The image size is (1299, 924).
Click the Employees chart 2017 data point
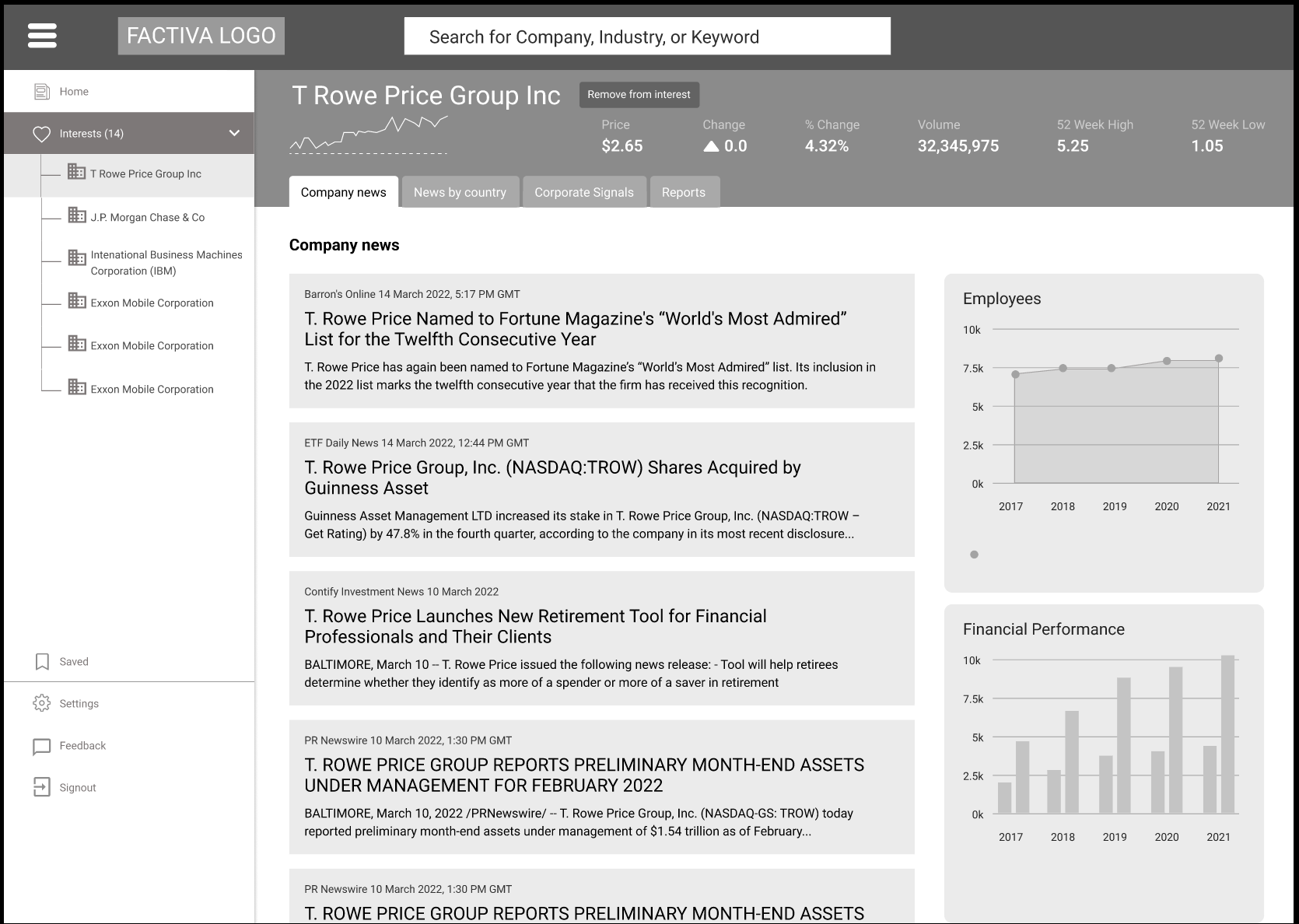[x=1015, y=374]
